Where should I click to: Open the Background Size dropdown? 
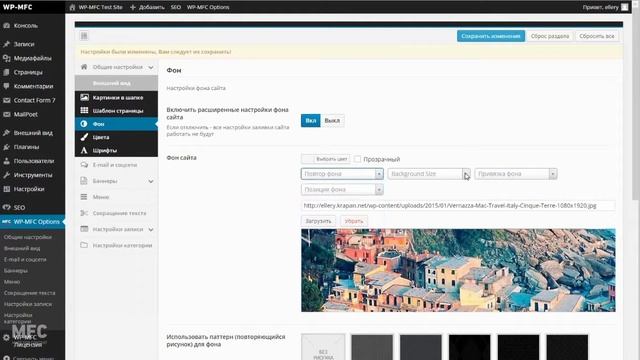click(429, 174)
